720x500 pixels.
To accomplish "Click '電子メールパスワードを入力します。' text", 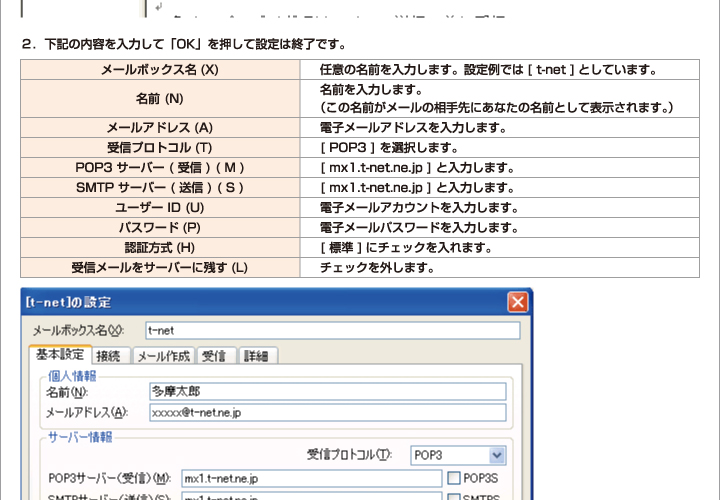I will tap(419, 227).
